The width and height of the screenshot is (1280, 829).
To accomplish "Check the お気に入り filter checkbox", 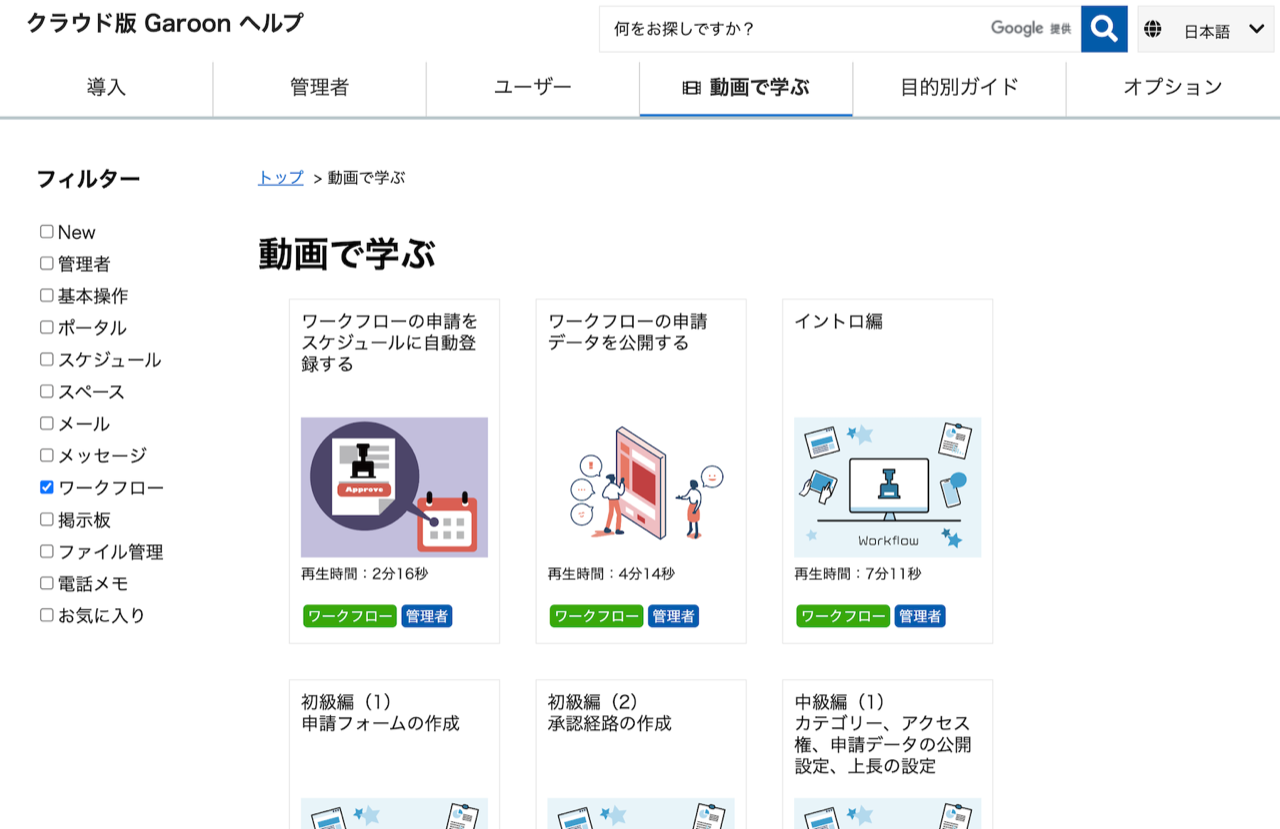I will (47, 616).
